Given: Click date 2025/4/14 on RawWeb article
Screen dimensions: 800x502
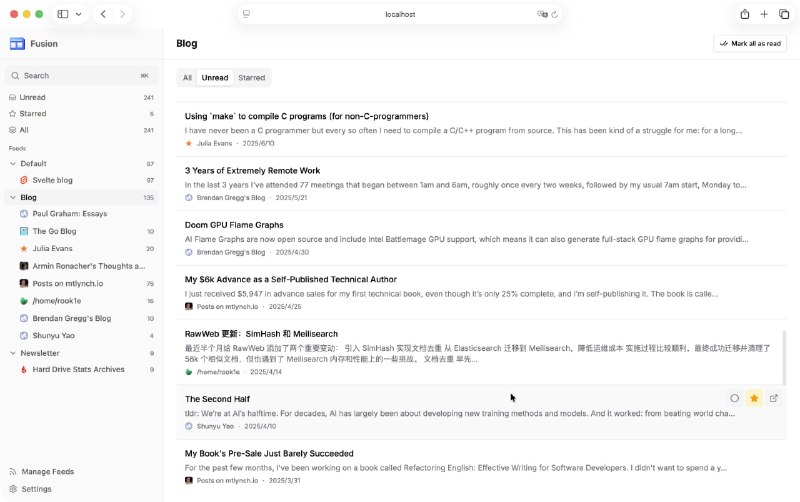Looking at the screenshot, I should [x=266, y=372].
